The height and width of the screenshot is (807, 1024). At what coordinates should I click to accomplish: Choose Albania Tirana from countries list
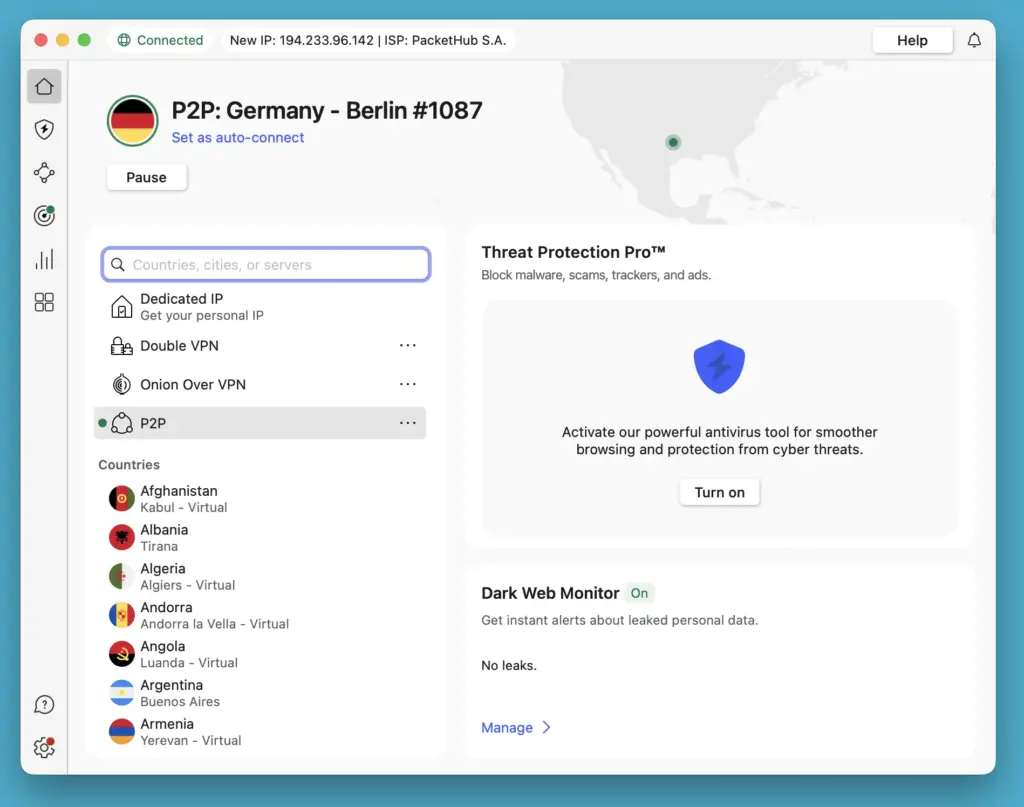tap(164, 537)
